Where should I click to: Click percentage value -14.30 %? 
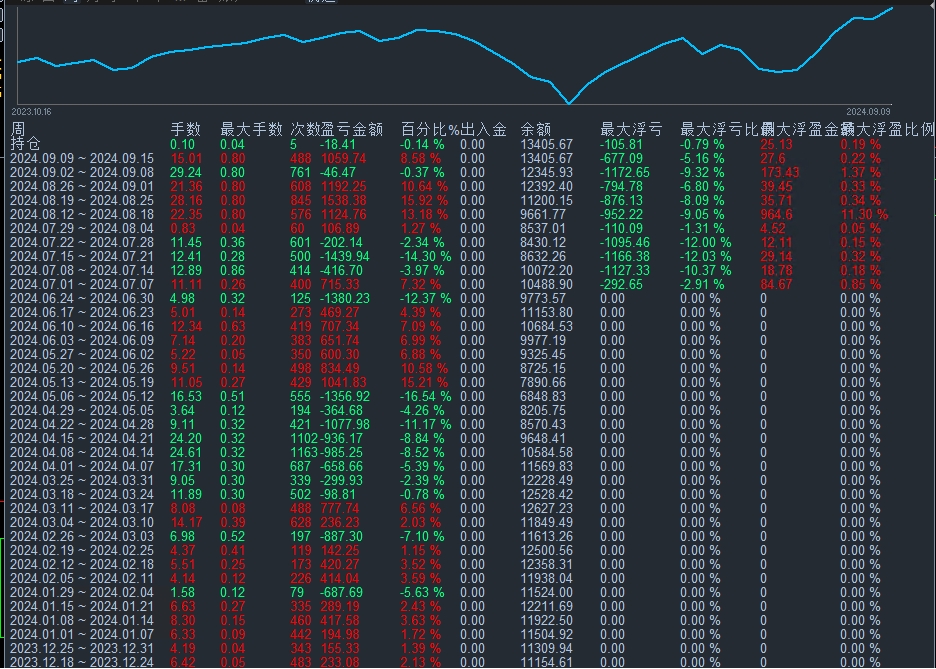pos(425,257)
